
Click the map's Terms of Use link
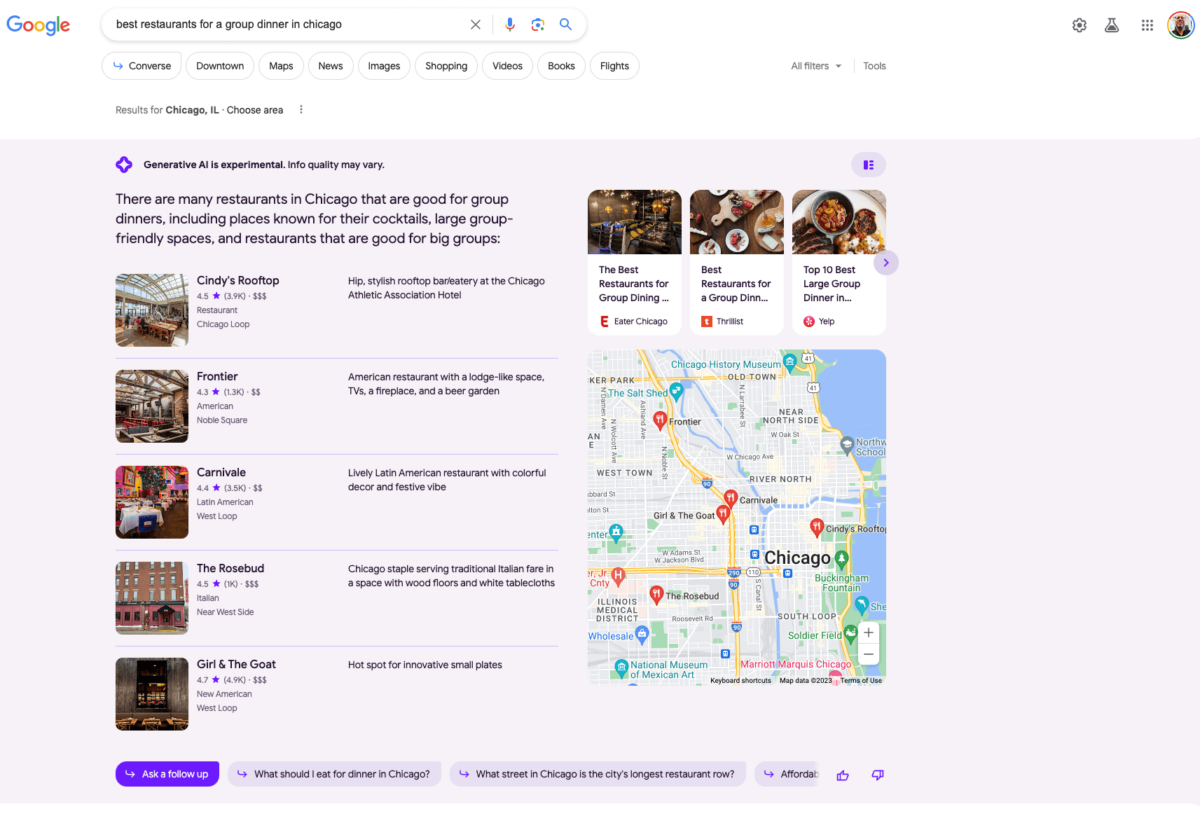point(861,681)
